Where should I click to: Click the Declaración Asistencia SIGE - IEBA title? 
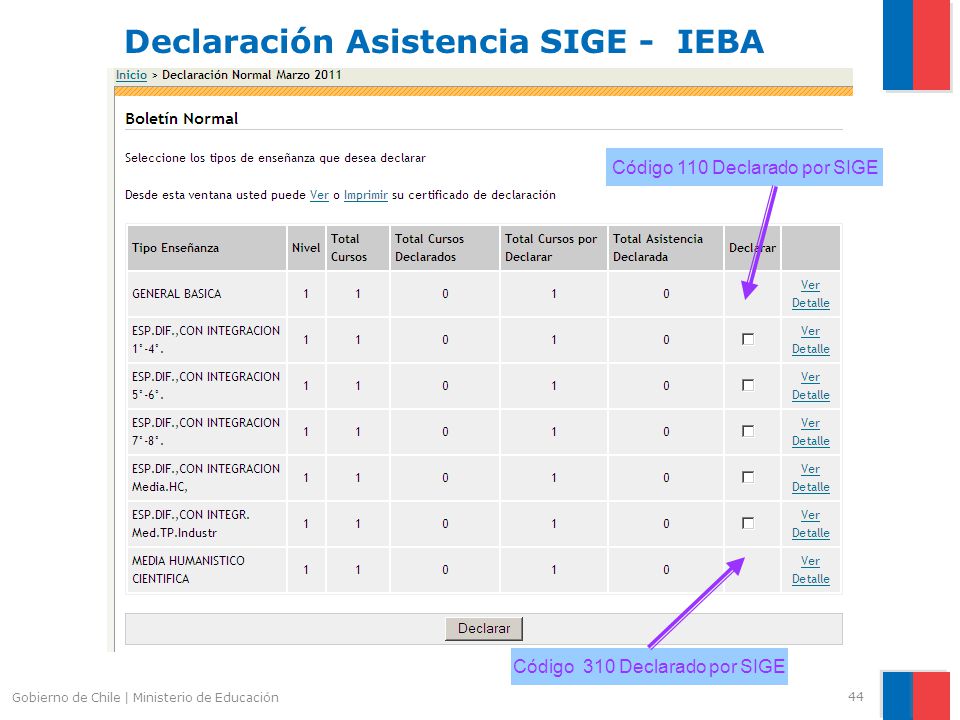click(x=444, y=42)
